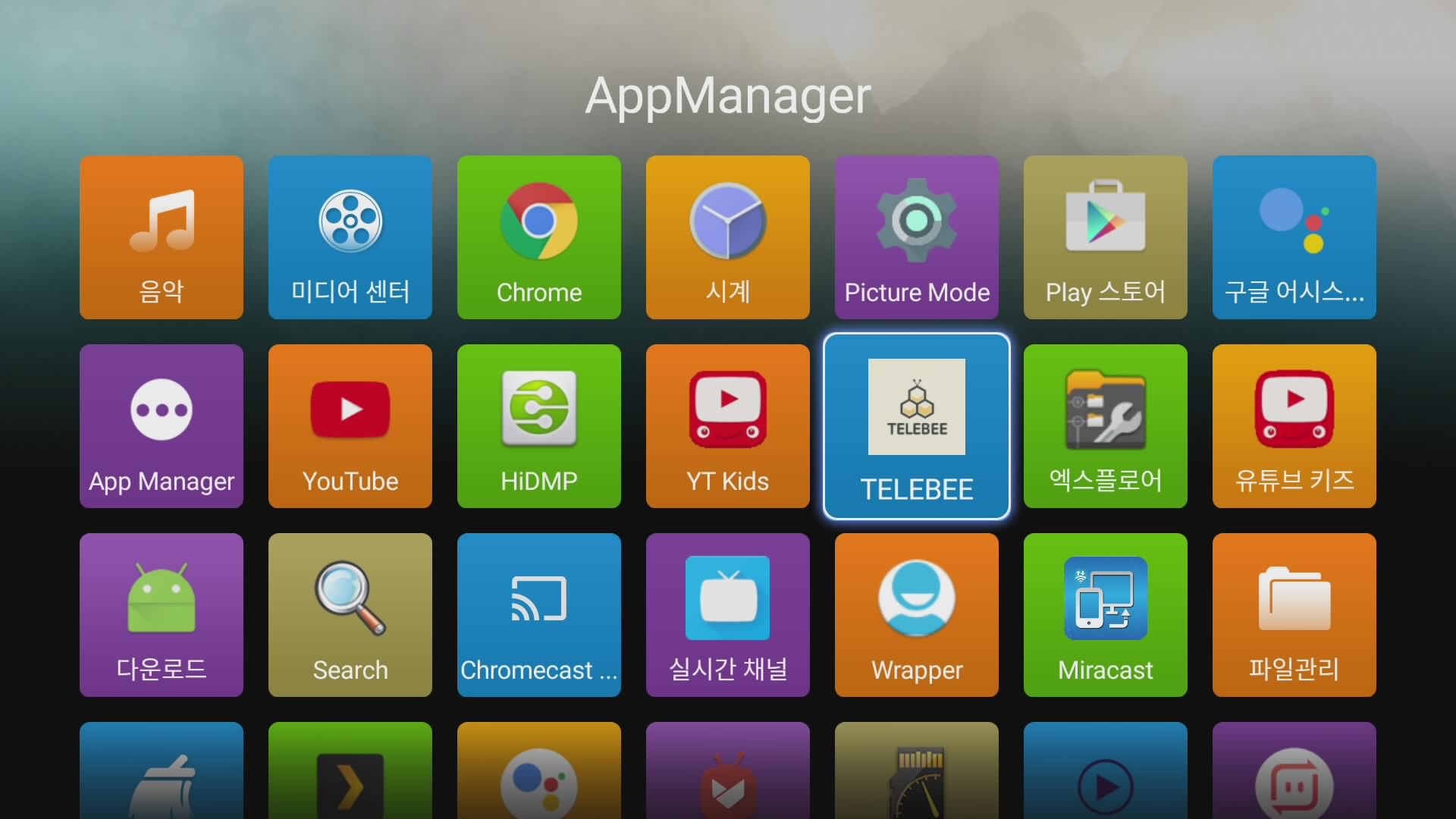Image resolution: width=1456 pixels, height=819 pixels.
Task: Open the bottom-row Google Assistant tile
Action: (x=539, y=770)
